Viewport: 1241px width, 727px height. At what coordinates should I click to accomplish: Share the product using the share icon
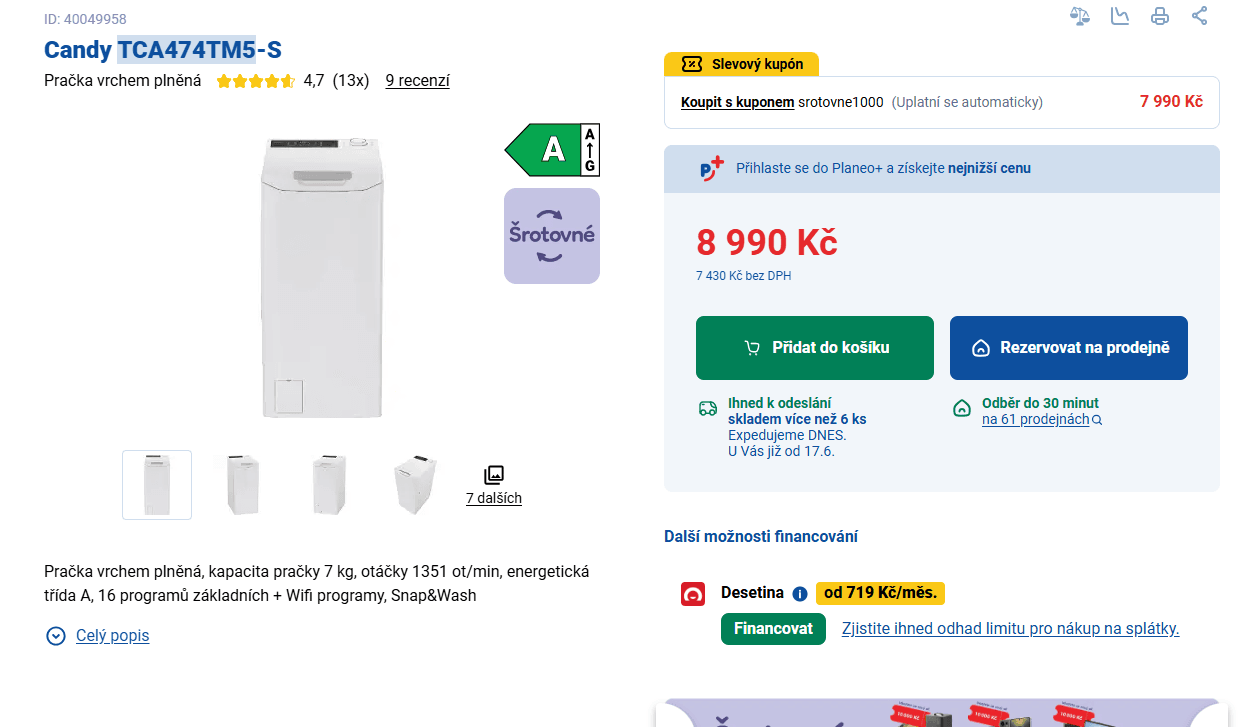1198,17
